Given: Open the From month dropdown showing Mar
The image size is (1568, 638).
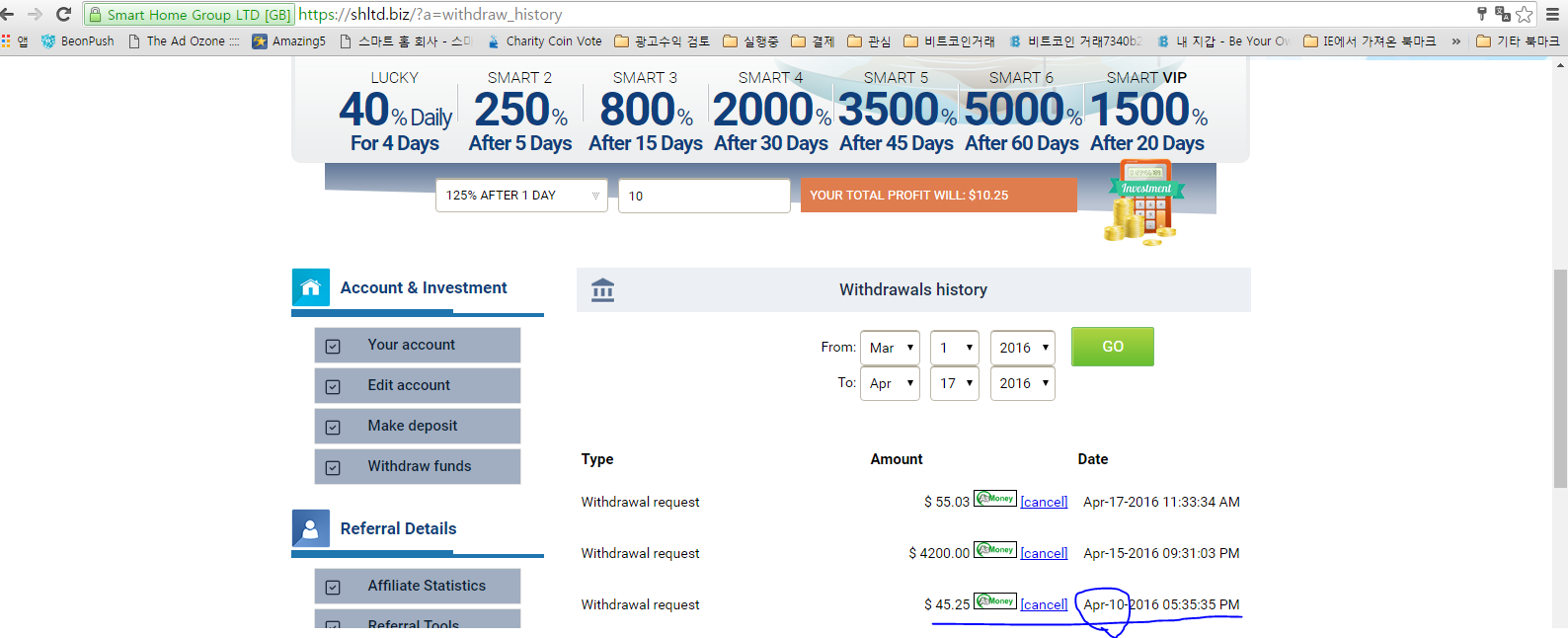Looking at the screenshot, I should pyautogui.click(x=890, y=348).
